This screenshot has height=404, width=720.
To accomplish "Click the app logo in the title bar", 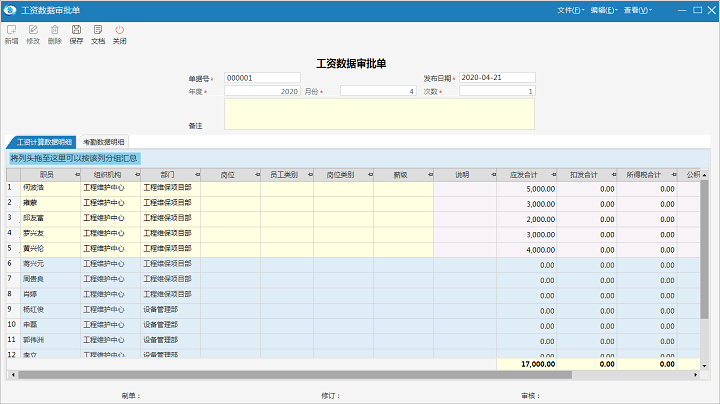I will (10, 10).
